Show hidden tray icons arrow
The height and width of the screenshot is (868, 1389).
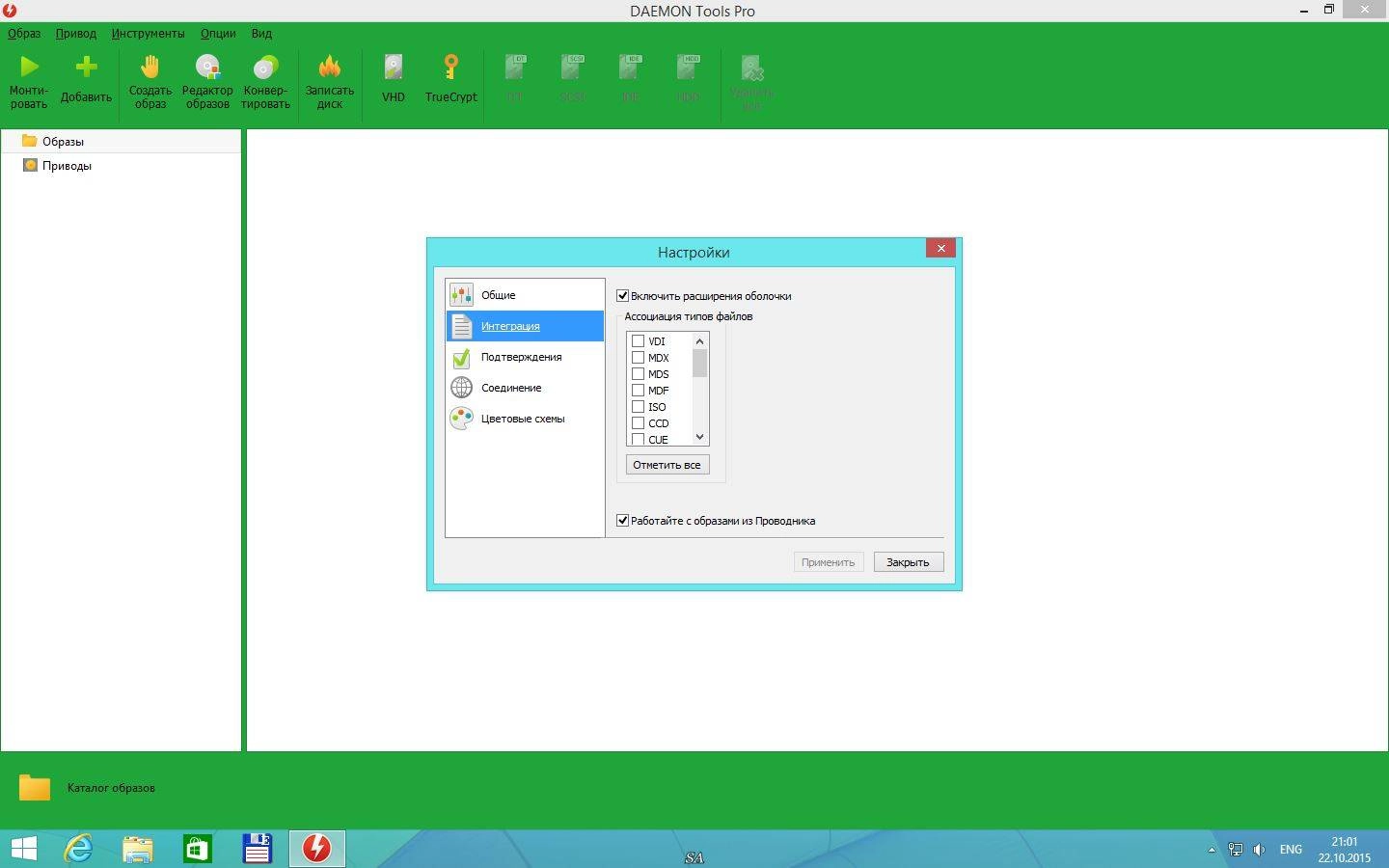pyautogui.click(x=1212, y=850)
